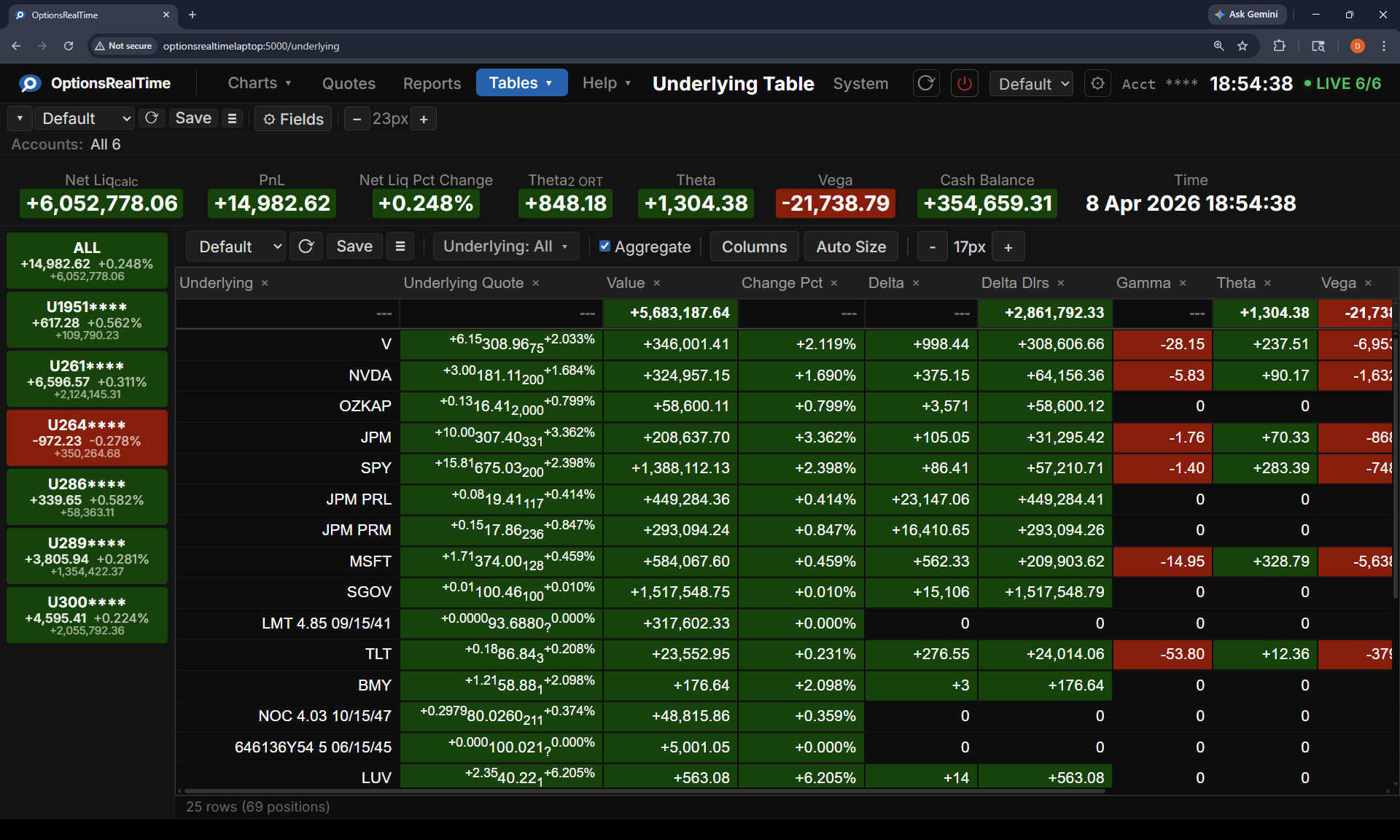Remove the Underlying Quote column
The image size is (1400, 840).
coord(535,283)
